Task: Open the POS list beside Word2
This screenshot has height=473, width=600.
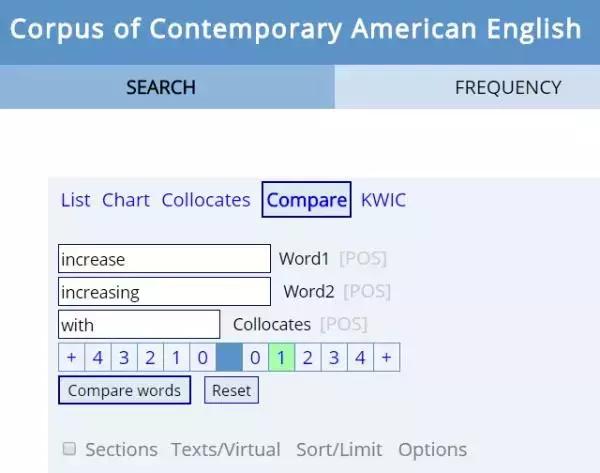Action: coord(367,292)
